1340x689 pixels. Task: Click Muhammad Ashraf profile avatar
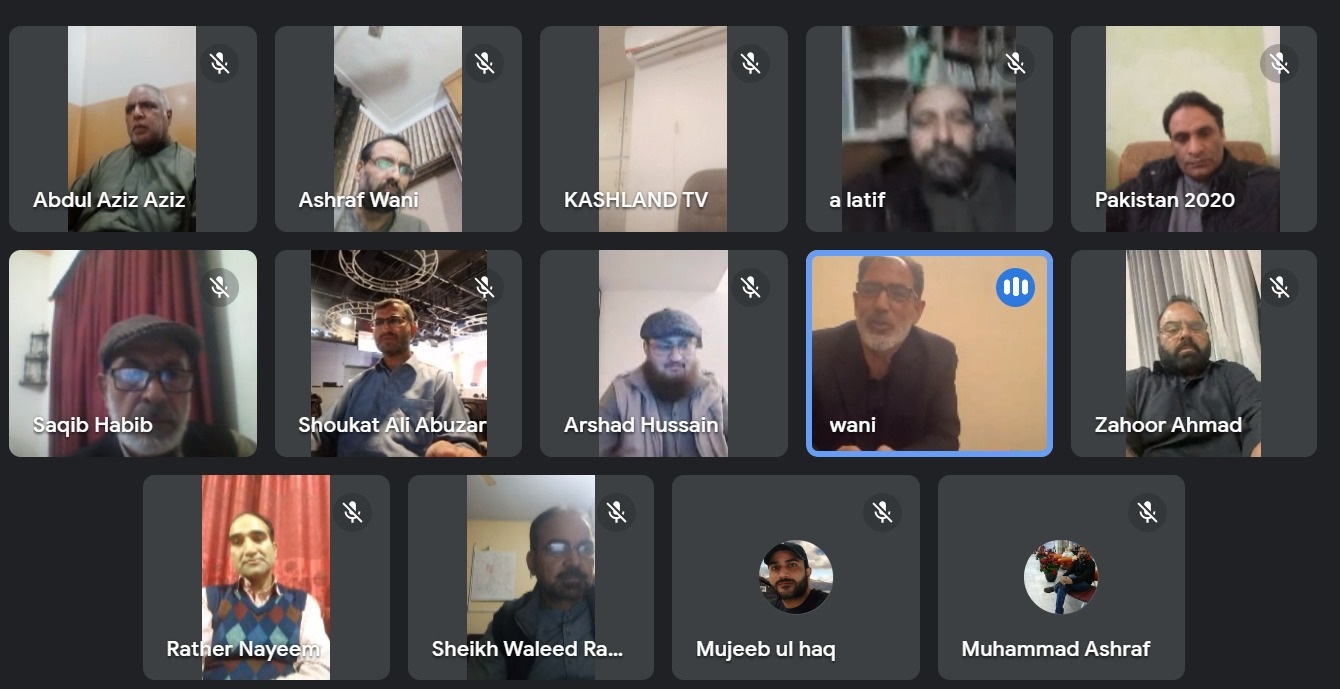pos(1061,577)
